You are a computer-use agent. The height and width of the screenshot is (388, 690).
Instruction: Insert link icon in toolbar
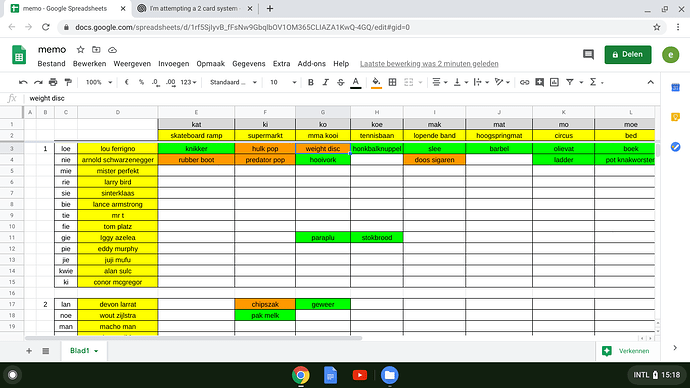click(524, 82)
